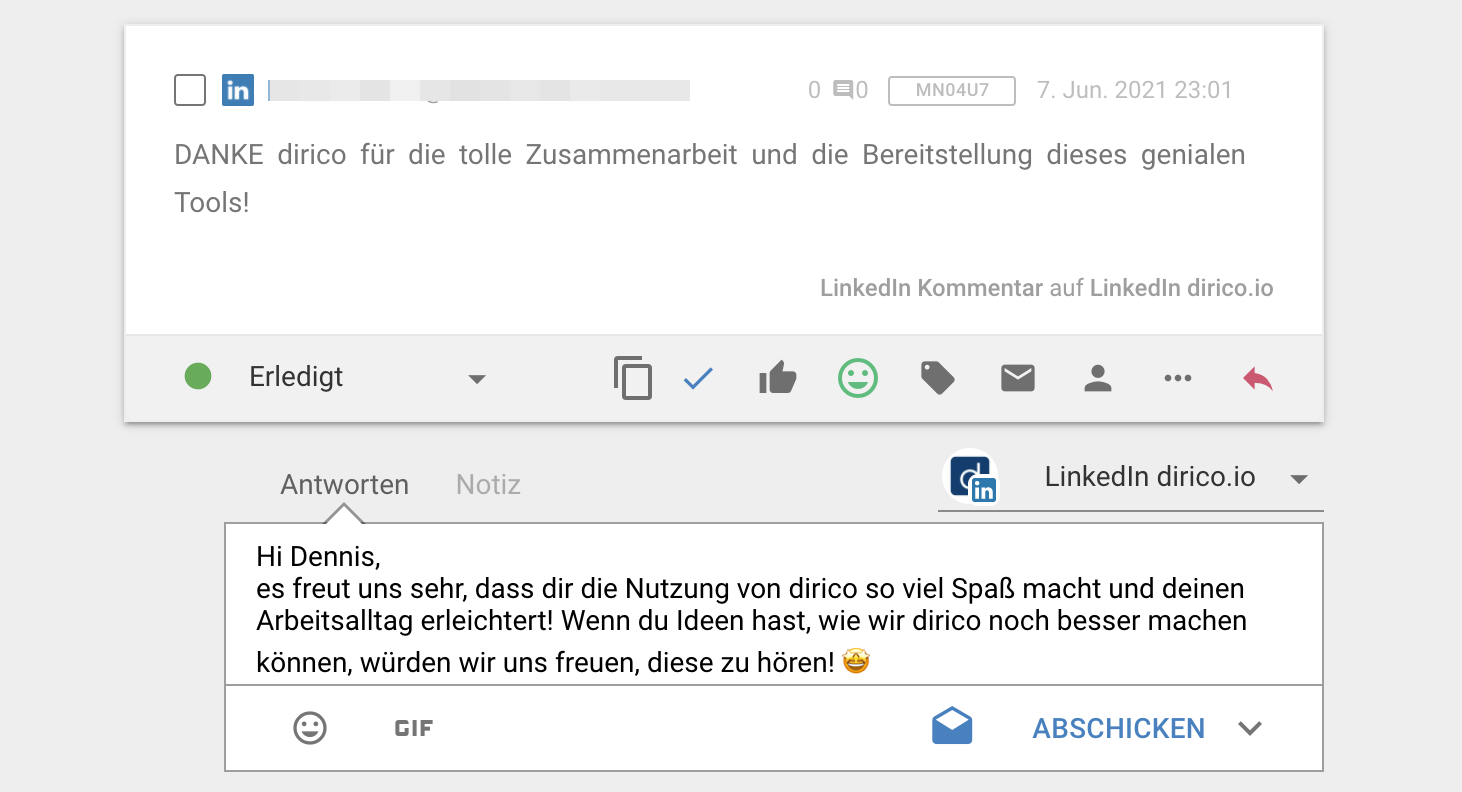1462x792 pixels.
Task: Follow the LinkedIn dirico.io source link
Action: [x=1181, y=288]
